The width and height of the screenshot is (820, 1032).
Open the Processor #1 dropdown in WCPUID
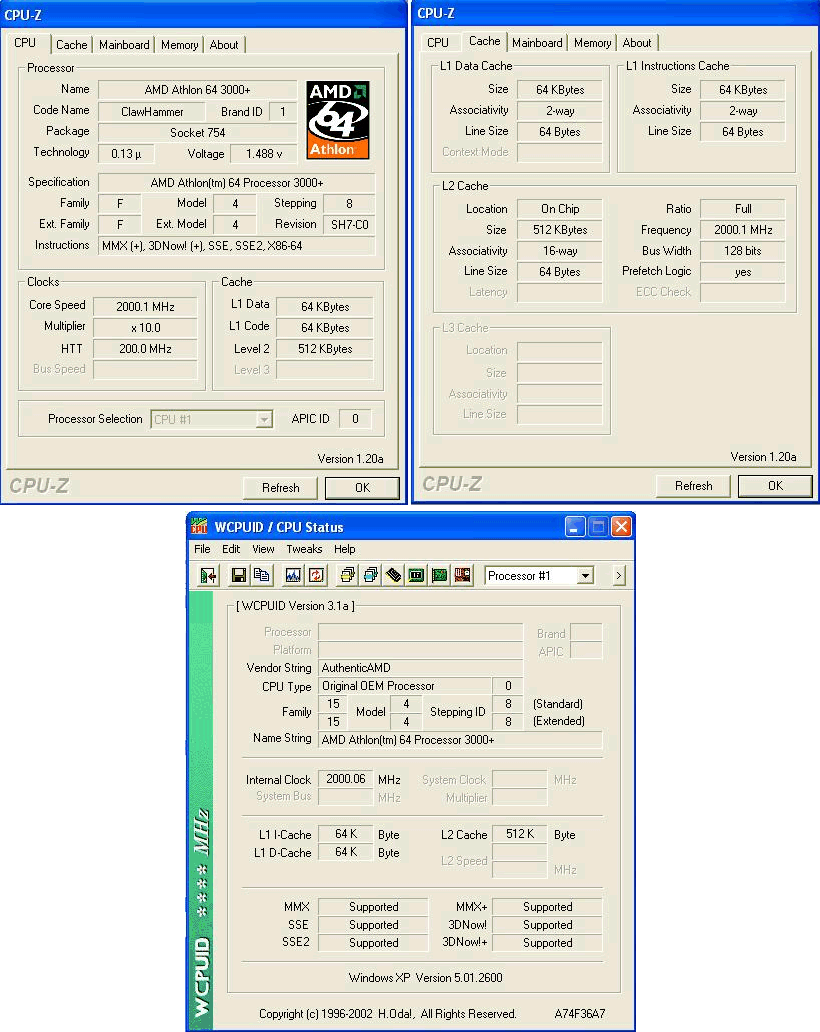[x=585, y=576]
